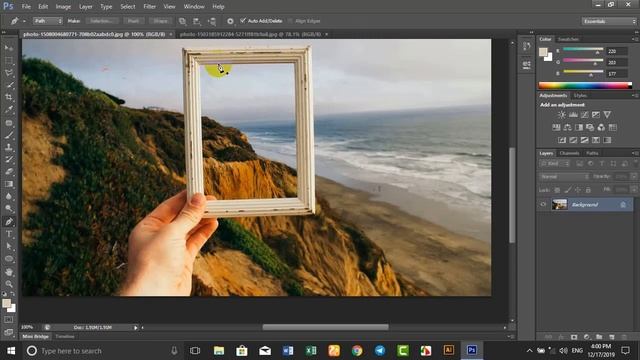Toggle Auto Add/Delete checkbox

coord(243,20)
